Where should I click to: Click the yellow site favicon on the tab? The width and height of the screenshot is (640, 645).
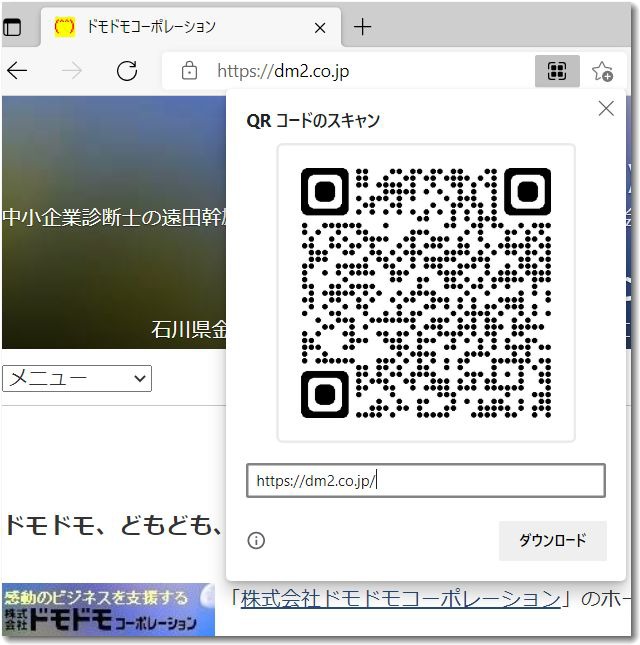(65, 27)
